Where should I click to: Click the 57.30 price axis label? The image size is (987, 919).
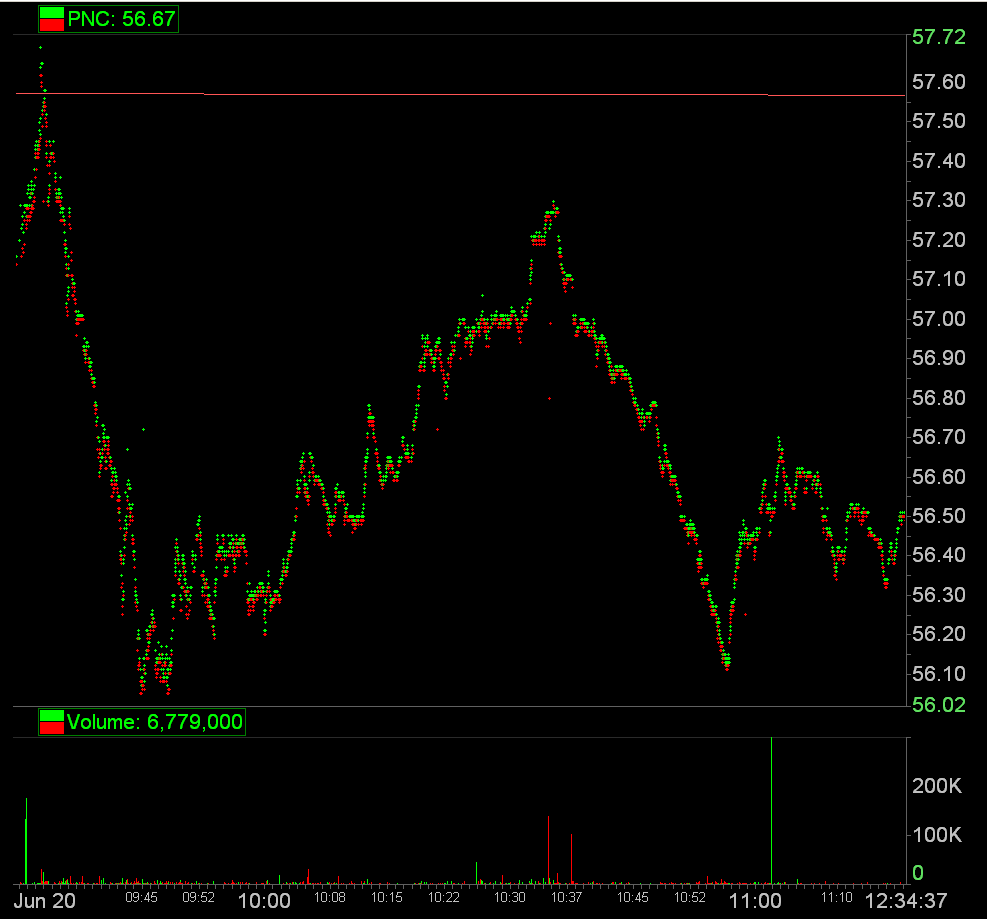click(939, 200)
